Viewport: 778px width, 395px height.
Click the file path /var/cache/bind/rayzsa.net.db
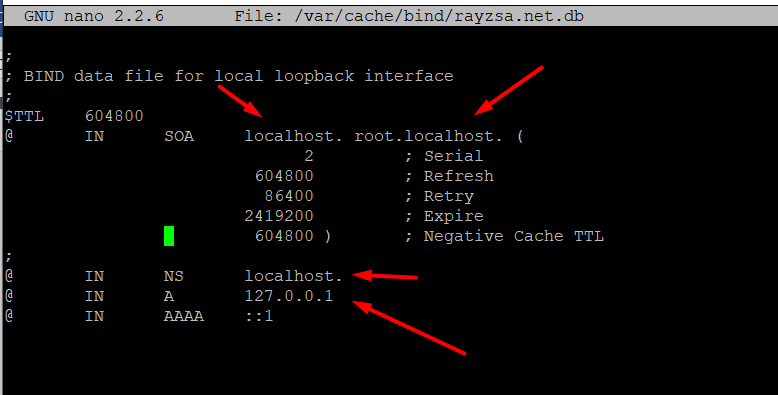439,16
